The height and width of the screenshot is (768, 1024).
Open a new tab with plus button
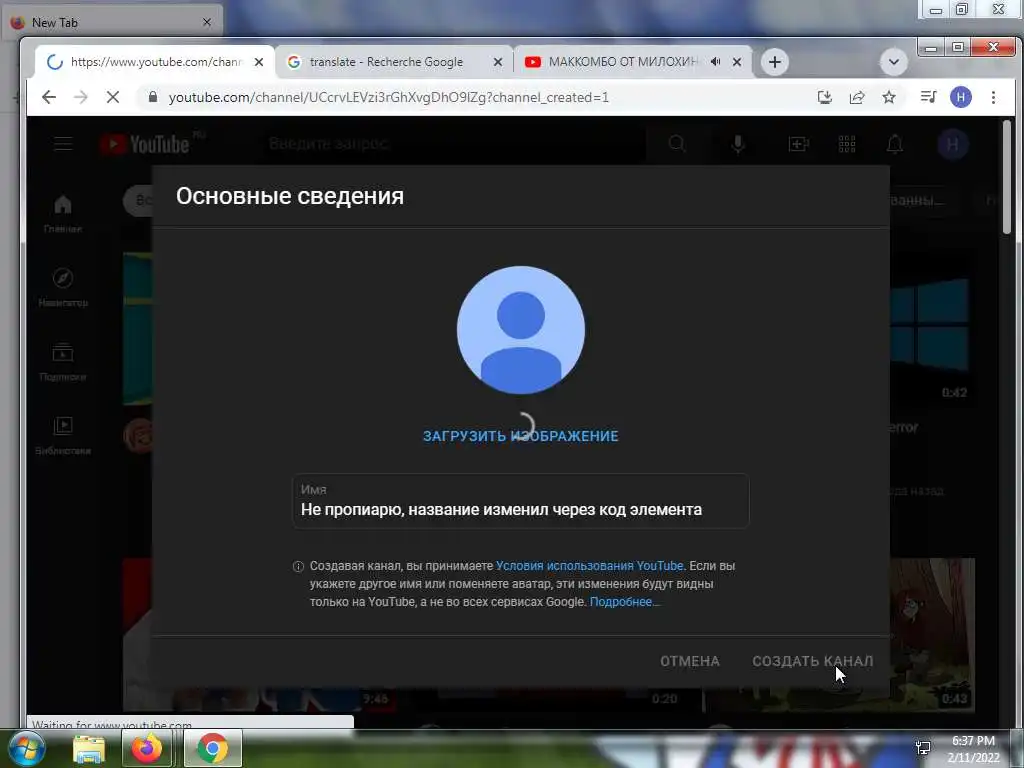(x=775, y=62)
